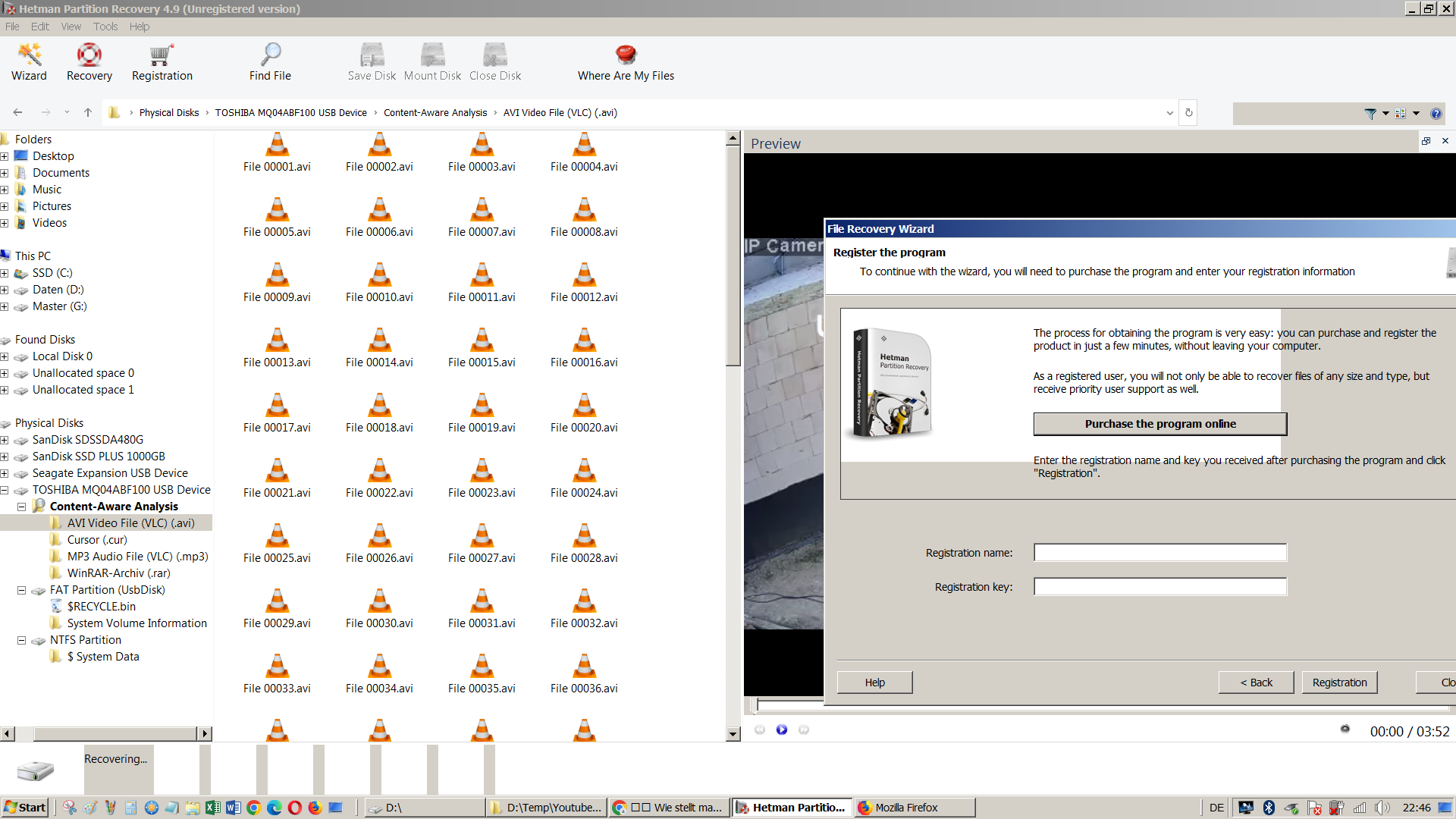Open the File menu
This screenshot has width=1456, height=819.
12,25
